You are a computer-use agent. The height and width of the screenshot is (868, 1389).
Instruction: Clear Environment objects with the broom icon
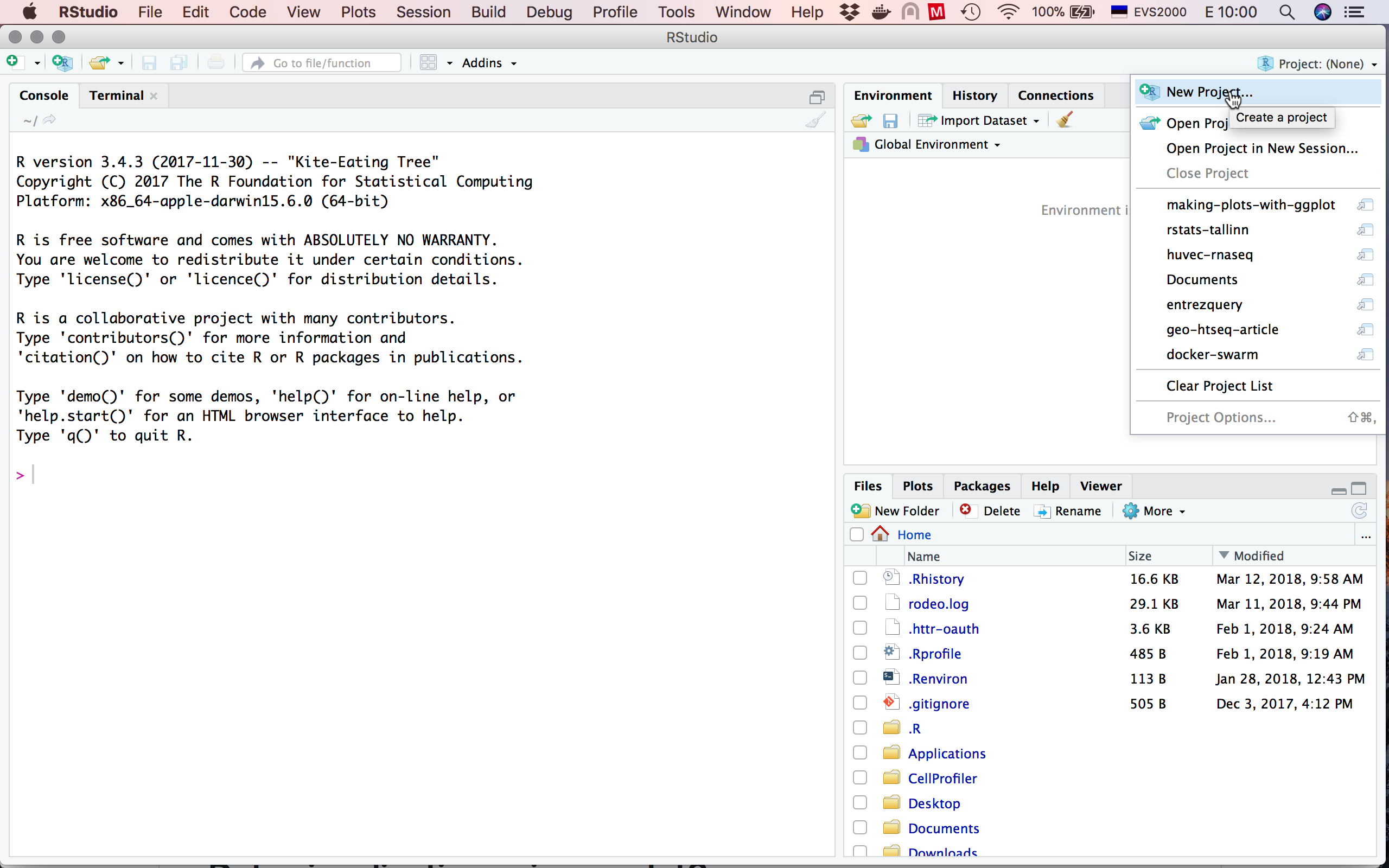pos(1065,120)
